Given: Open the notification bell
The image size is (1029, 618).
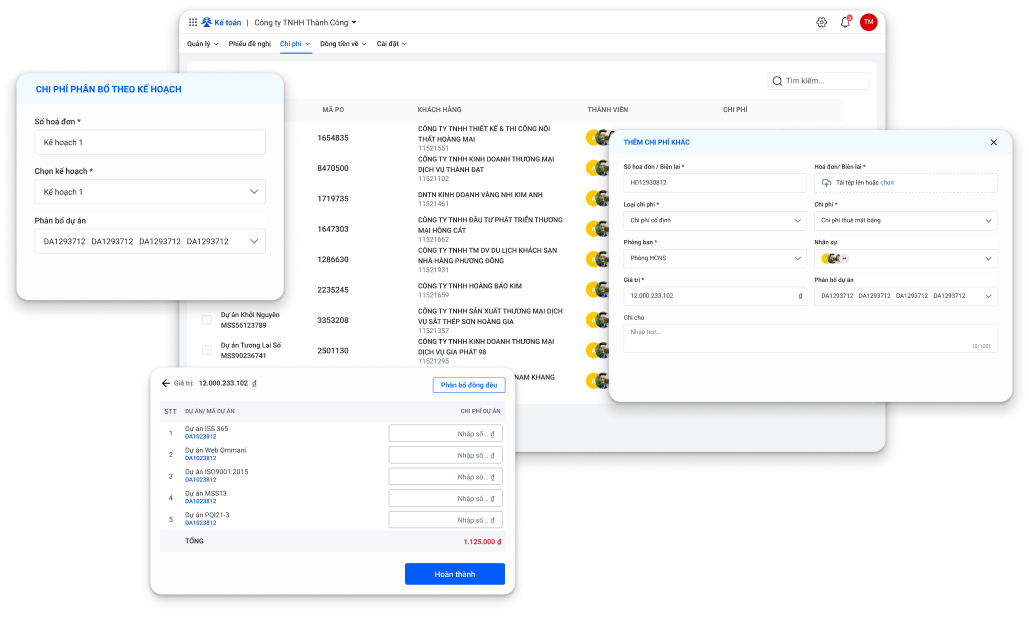Looking at the screenshot, I should click(845, 22).
